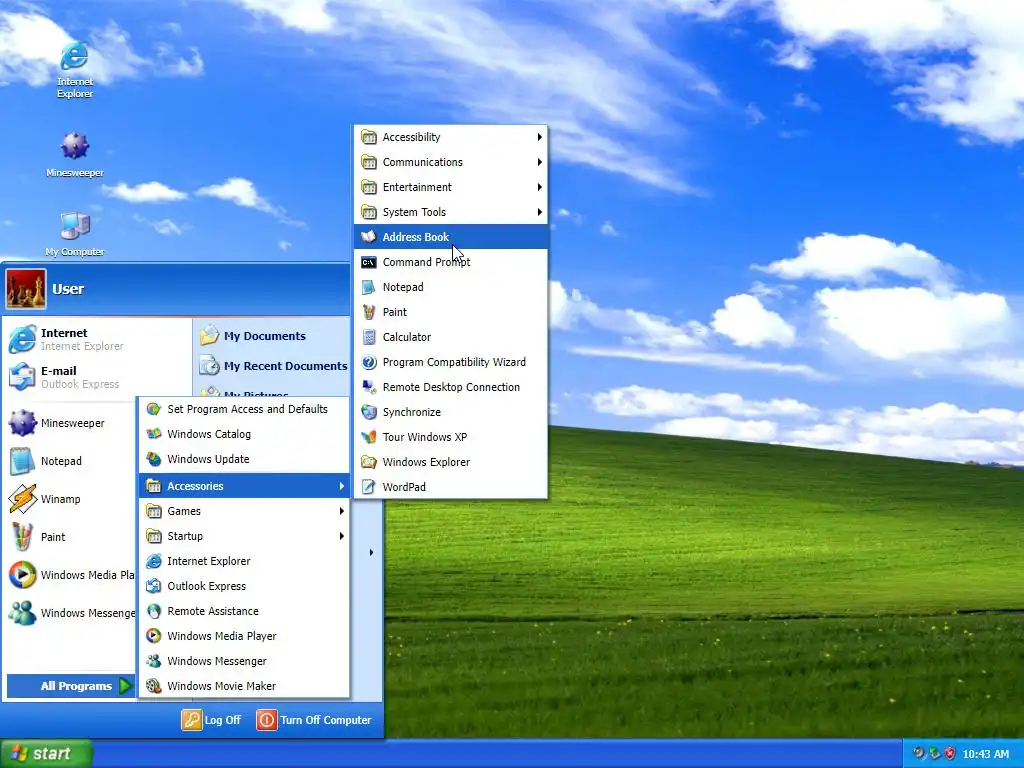Open My Documents from Start menu
Viewport: 1024px width, 768px height.
(272, 336)
